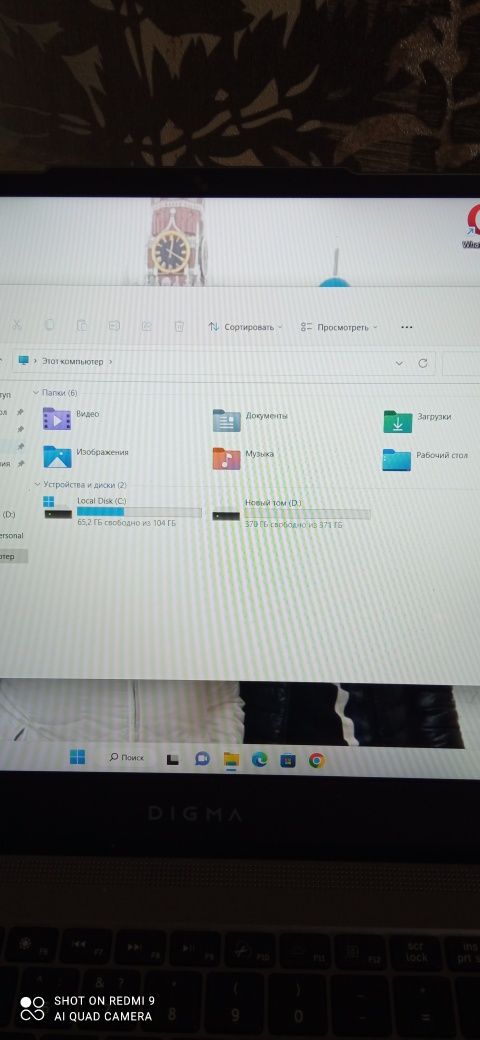Launch Google Chrome from the taskbar
Viewport: 480px width, 1040px height.
(316, 761)
